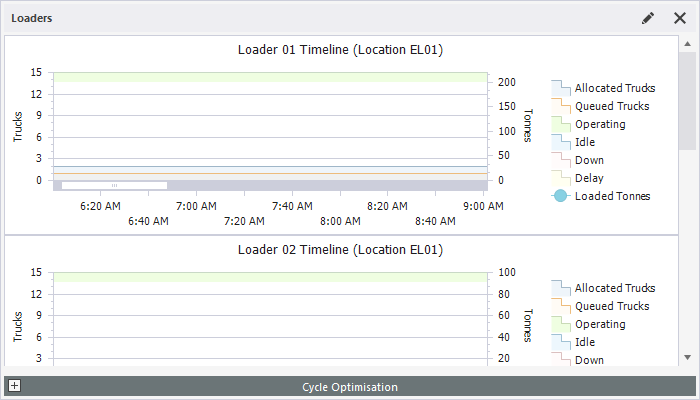The height and width of the screenshot is (400, 700).
Task: Click the 200 Tonnes axis value in Loader 01
Action: pos(507,82)
